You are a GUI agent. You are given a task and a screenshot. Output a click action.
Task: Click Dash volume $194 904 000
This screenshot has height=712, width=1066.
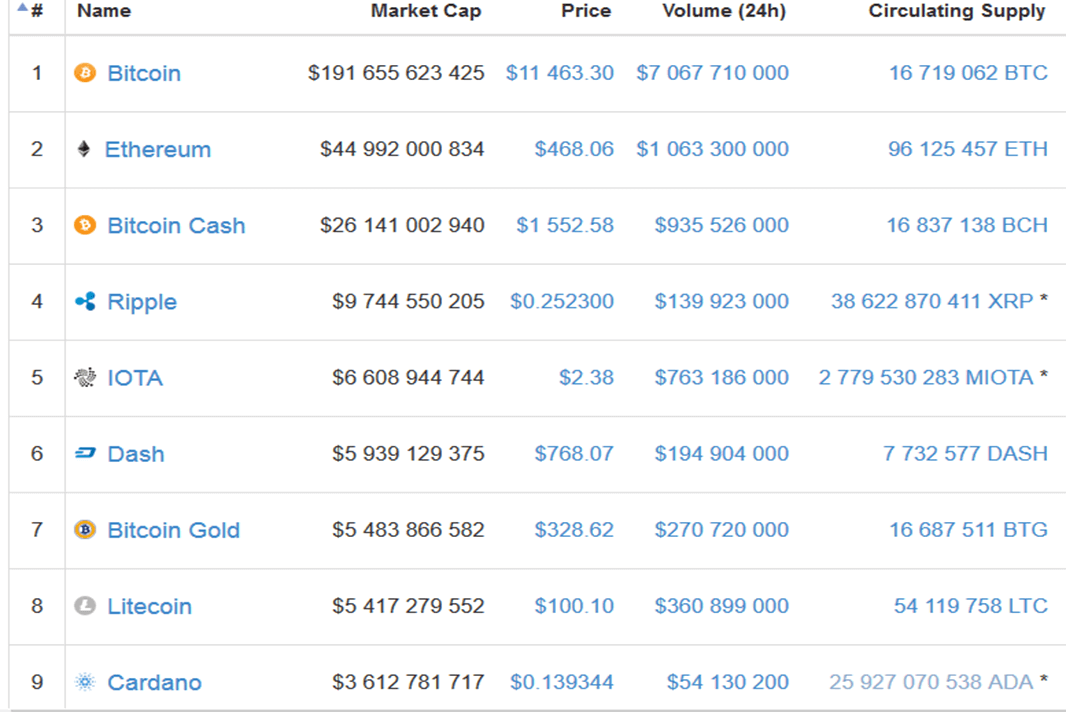tap(721, 454)
